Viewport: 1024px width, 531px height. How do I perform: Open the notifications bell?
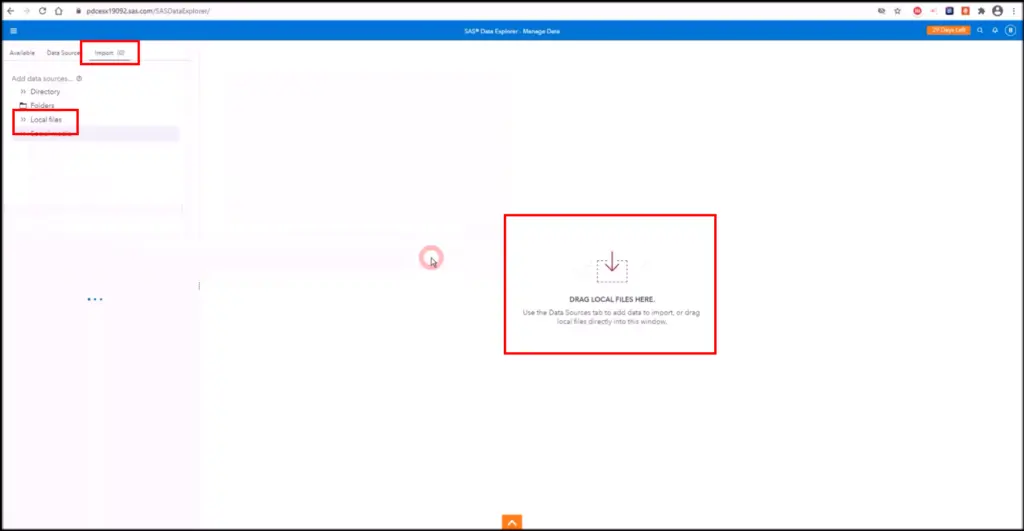pyautogui.click(x=995, y=31)
